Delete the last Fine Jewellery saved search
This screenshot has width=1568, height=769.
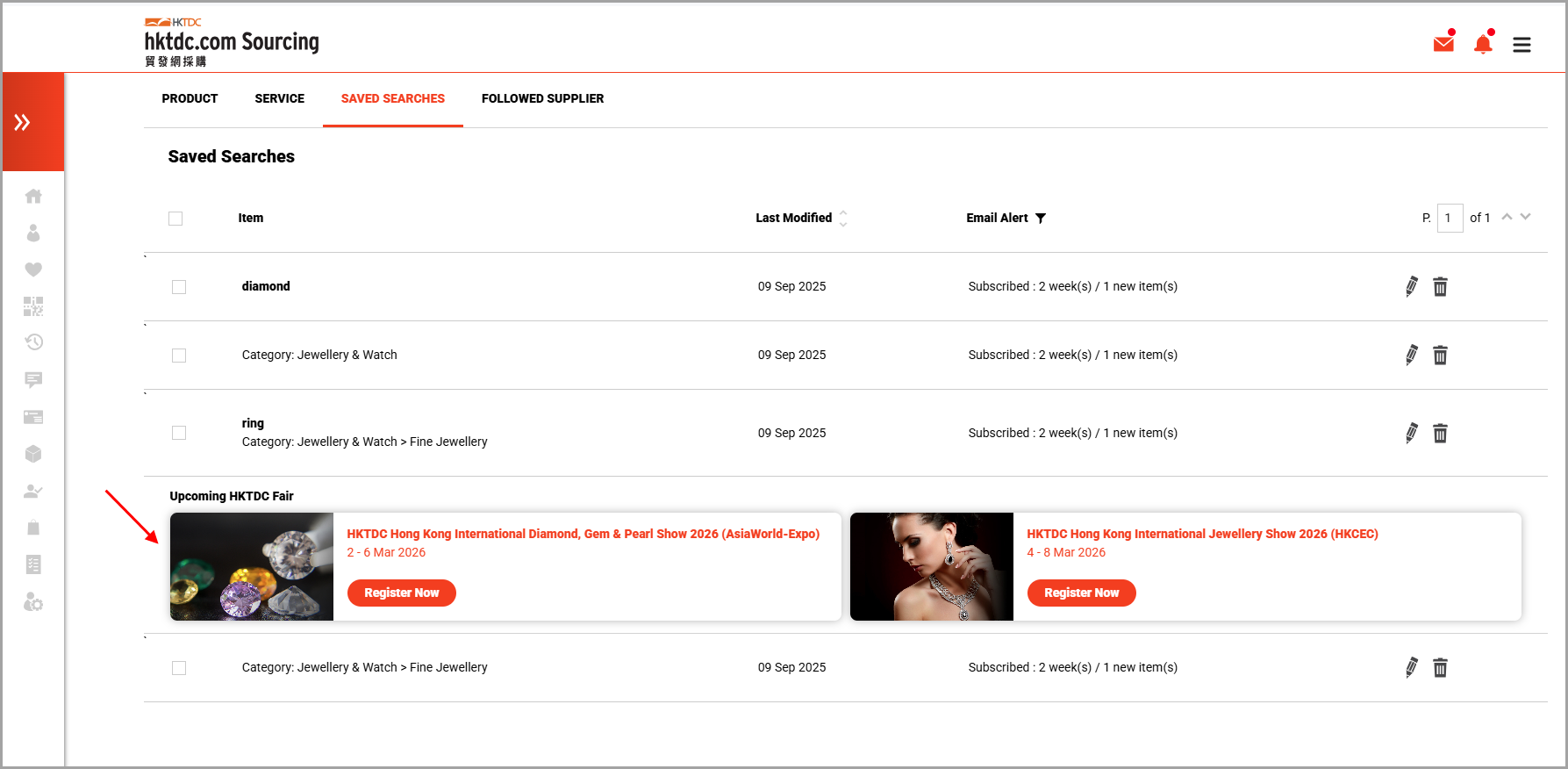tap(1440, 667)
